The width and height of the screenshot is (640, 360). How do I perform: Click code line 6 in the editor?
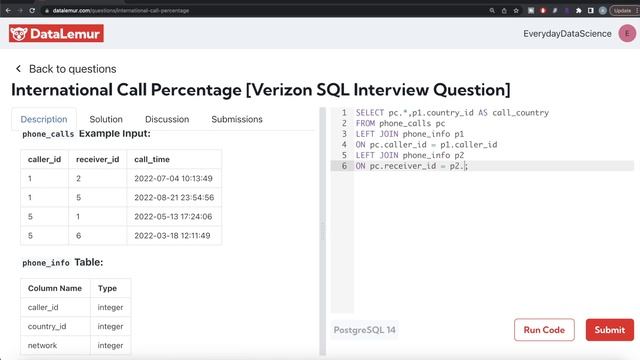click(482, 166)
